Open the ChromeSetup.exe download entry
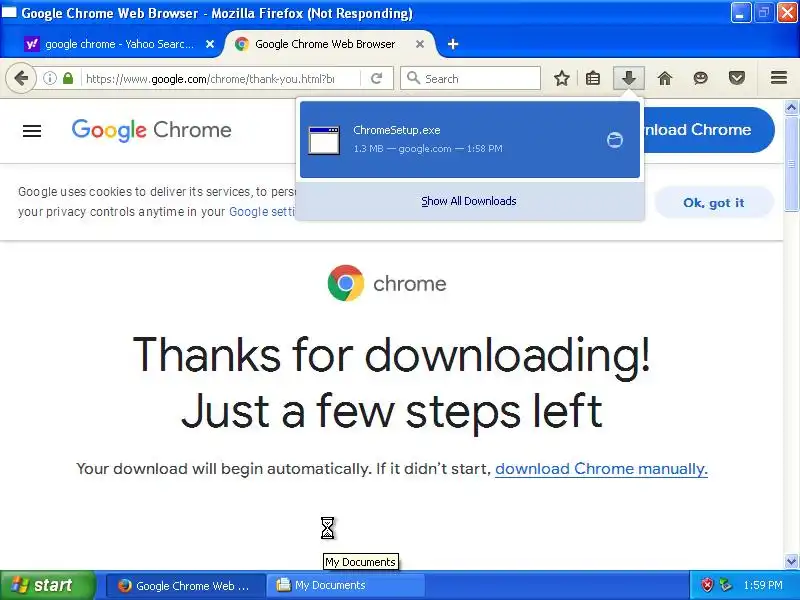 (x=469, y=140)
